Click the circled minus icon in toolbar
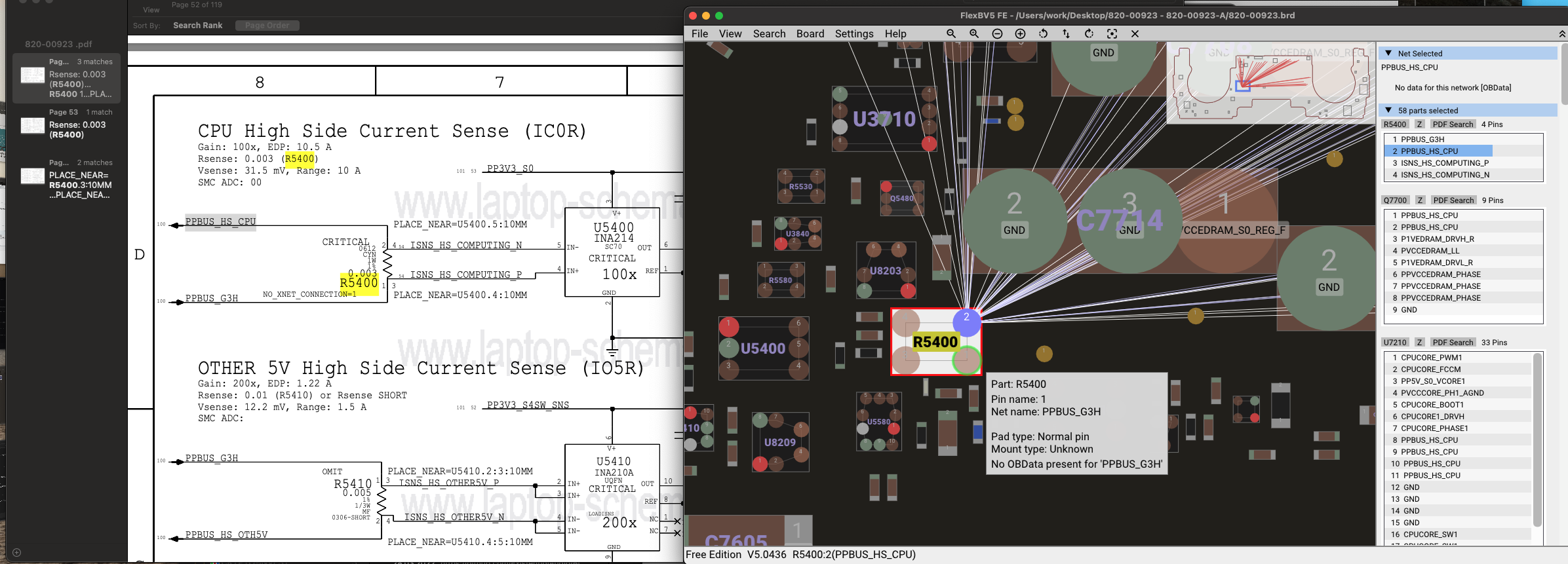This screenshot has width=1568, height=564. point(997,33)
